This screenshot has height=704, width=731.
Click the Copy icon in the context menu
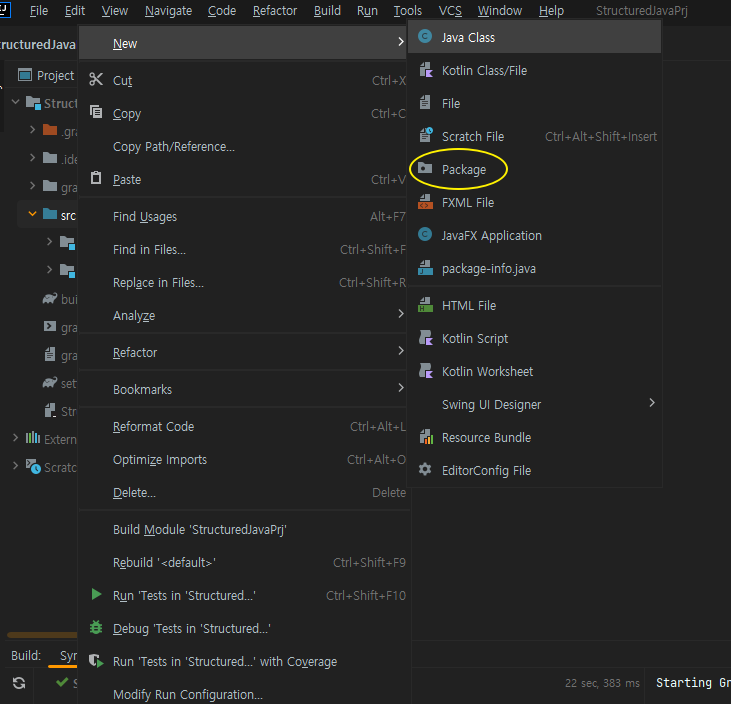[x=96, y=112]
